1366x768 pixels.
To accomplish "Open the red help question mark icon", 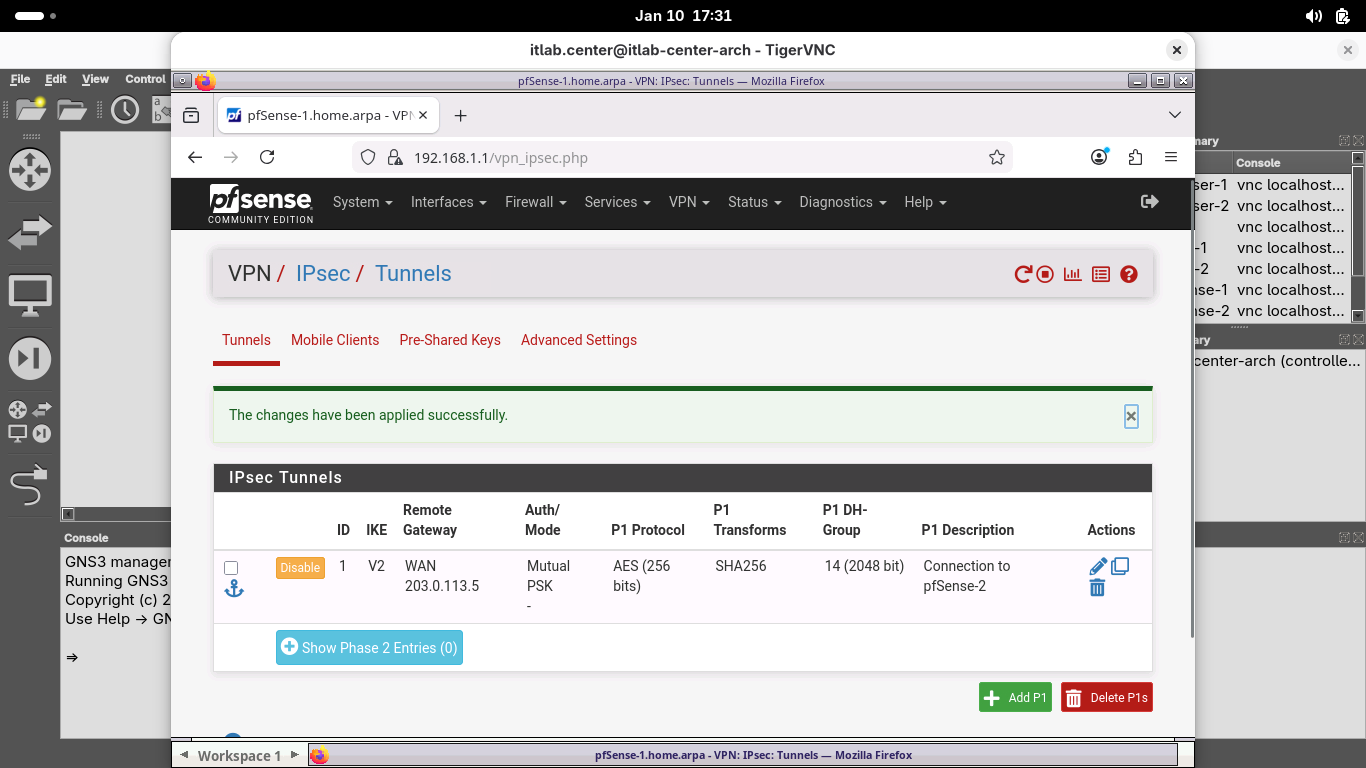I will click(1129, 274).
